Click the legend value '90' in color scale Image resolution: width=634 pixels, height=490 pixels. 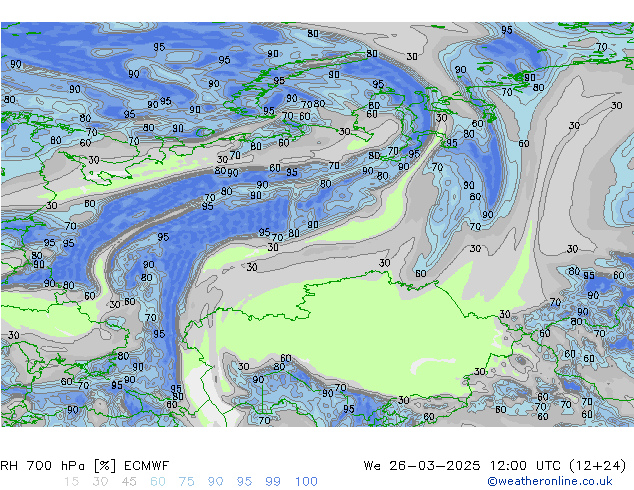click(x=215, y=482)
